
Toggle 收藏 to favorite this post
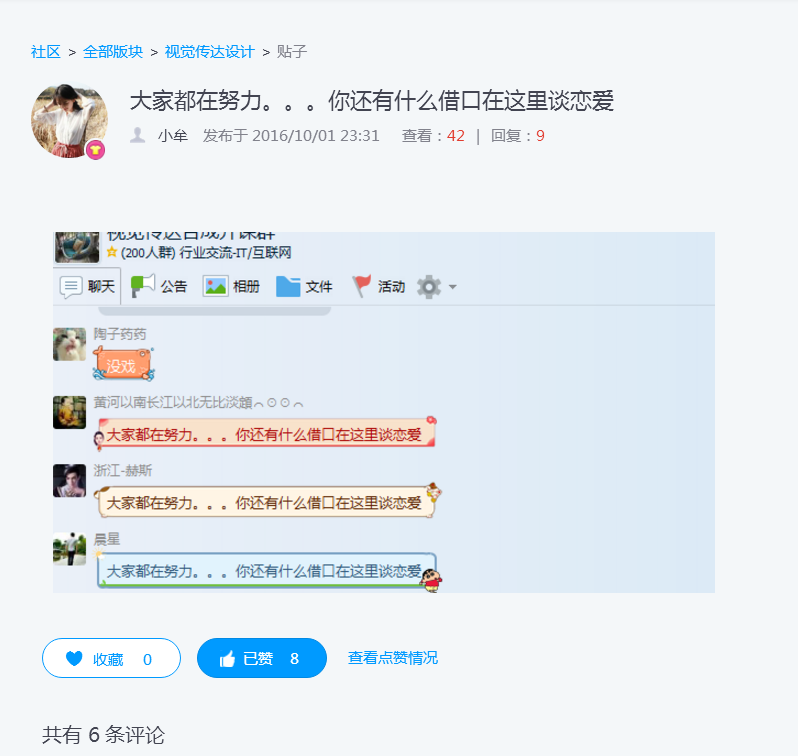(111, 658)
